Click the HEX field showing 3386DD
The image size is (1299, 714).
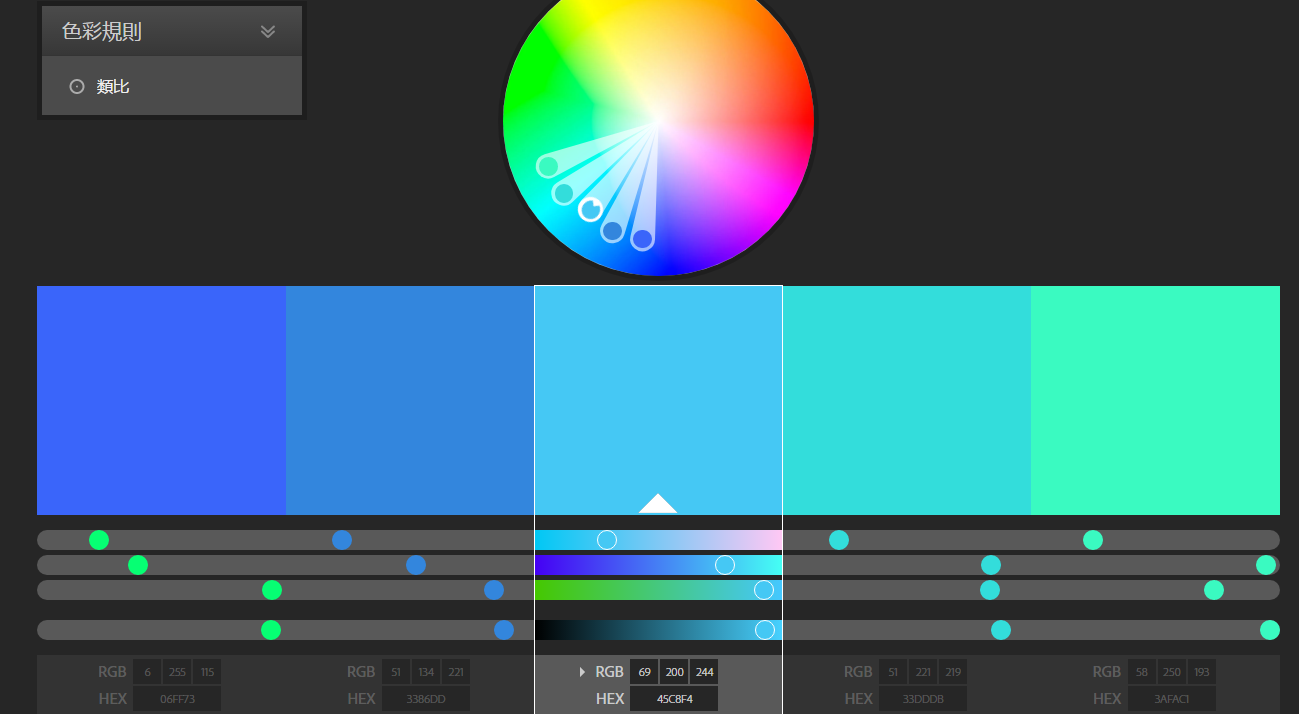425,699
